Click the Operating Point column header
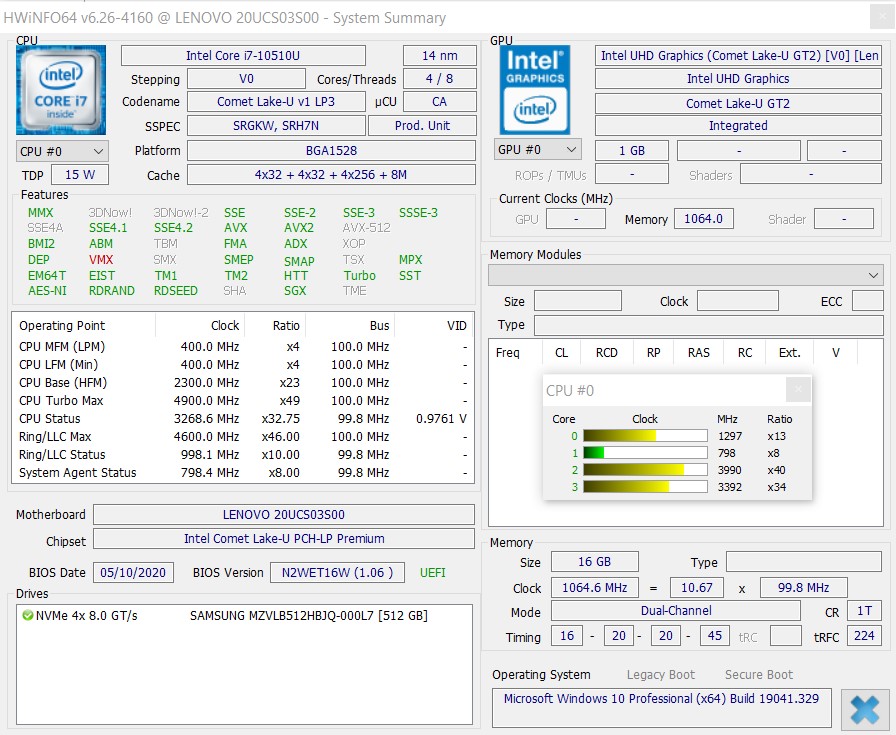896x735 pixels. [83, 326]
